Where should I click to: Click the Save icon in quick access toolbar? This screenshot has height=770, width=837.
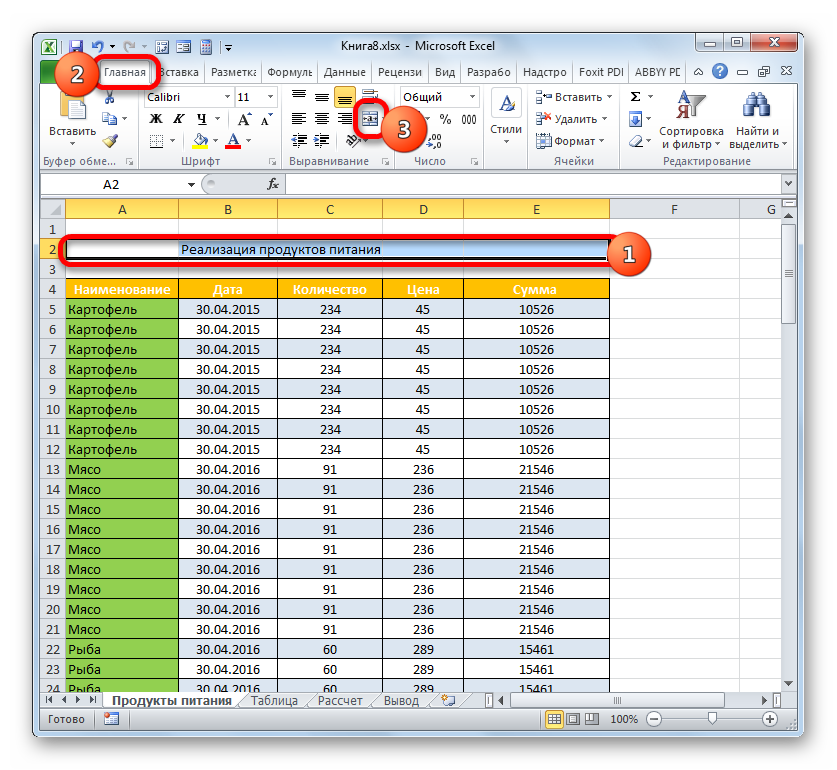(x=75, y=47)
